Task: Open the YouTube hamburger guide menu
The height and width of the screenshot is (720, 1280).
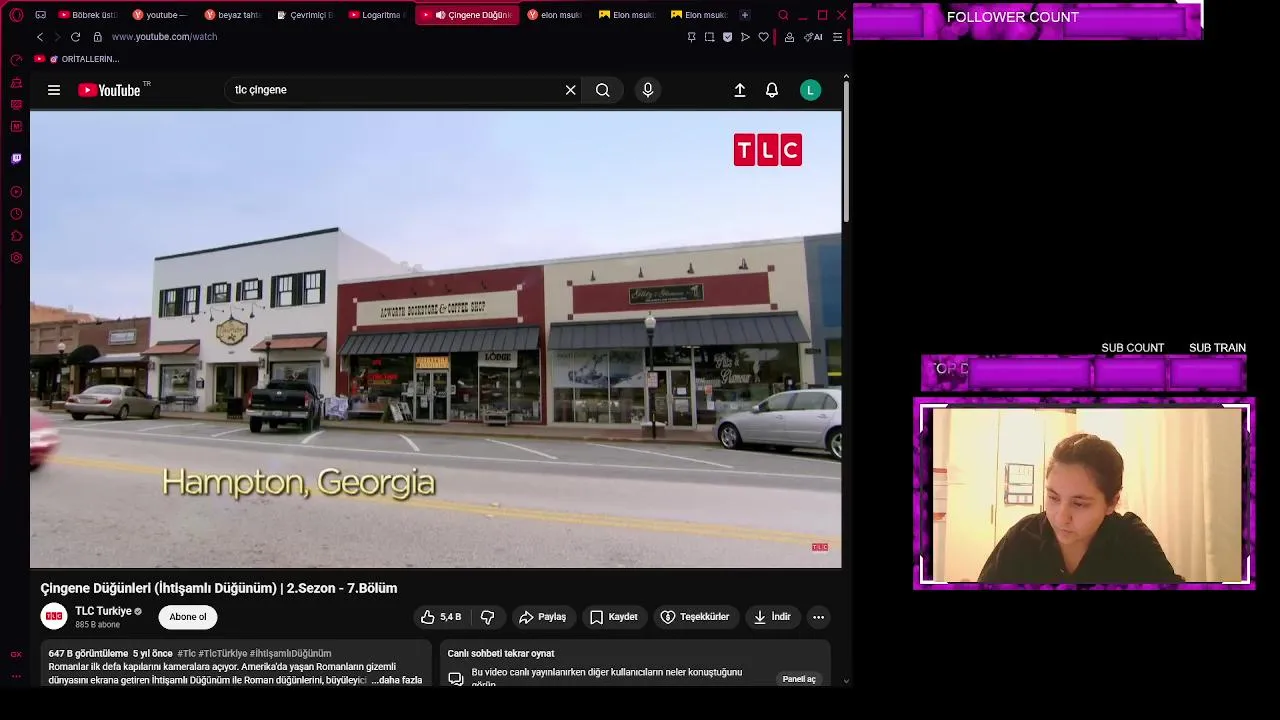Action: (x=54, y=90)
